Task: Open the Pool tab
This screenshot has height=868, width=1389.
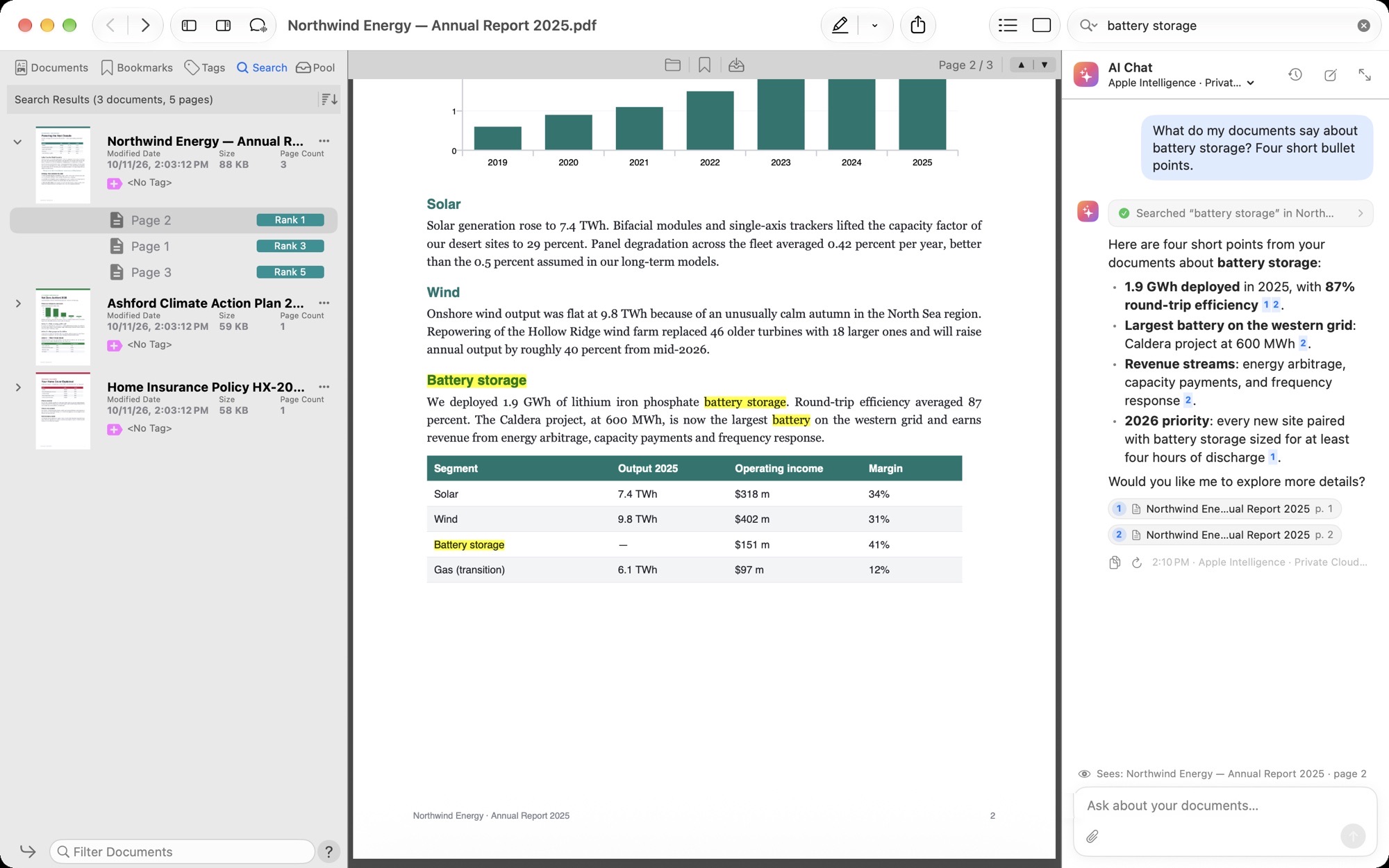Action: (315, 67)
